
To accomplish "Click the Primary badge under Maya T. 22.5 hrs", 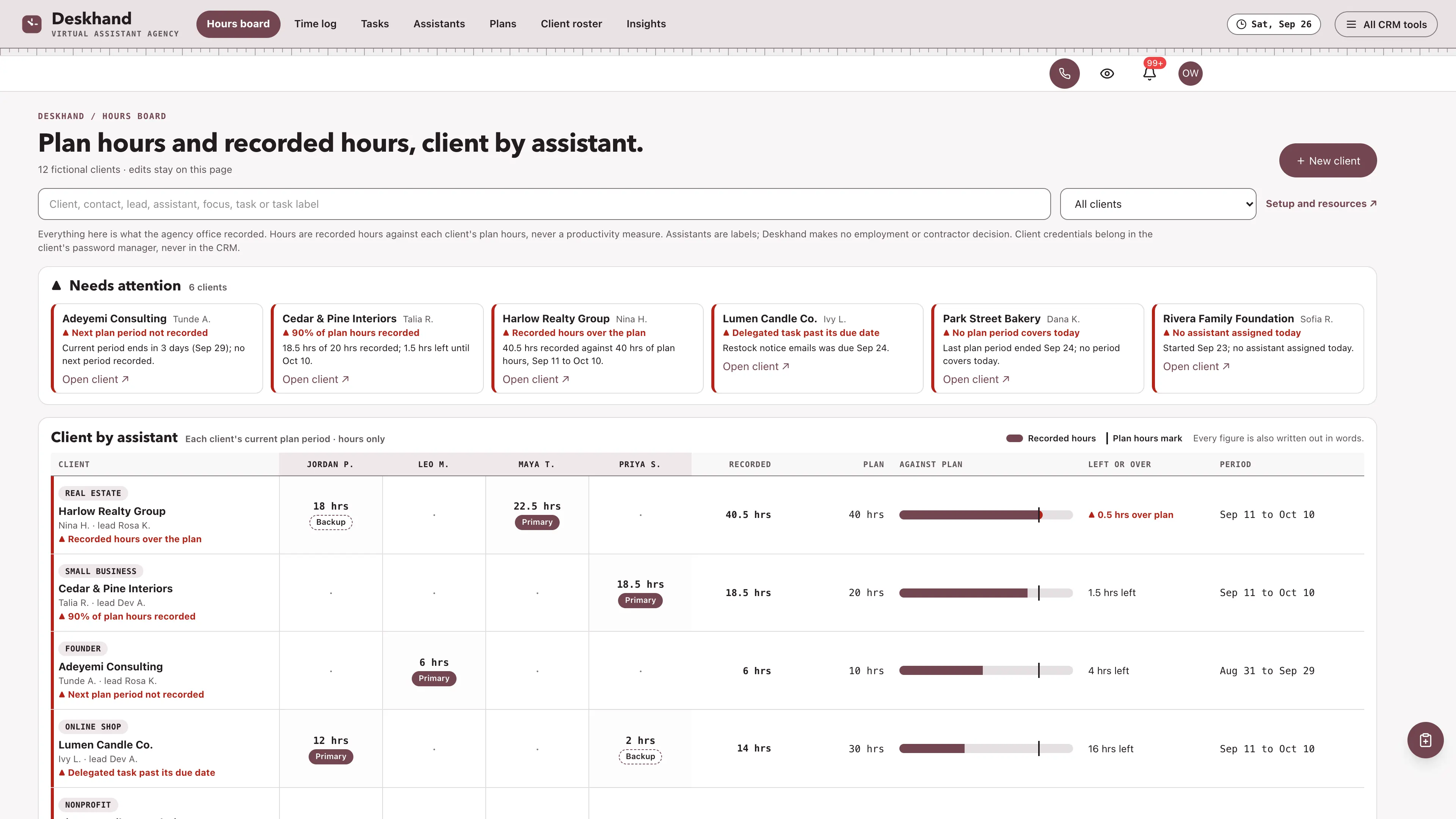I will 537,522.
